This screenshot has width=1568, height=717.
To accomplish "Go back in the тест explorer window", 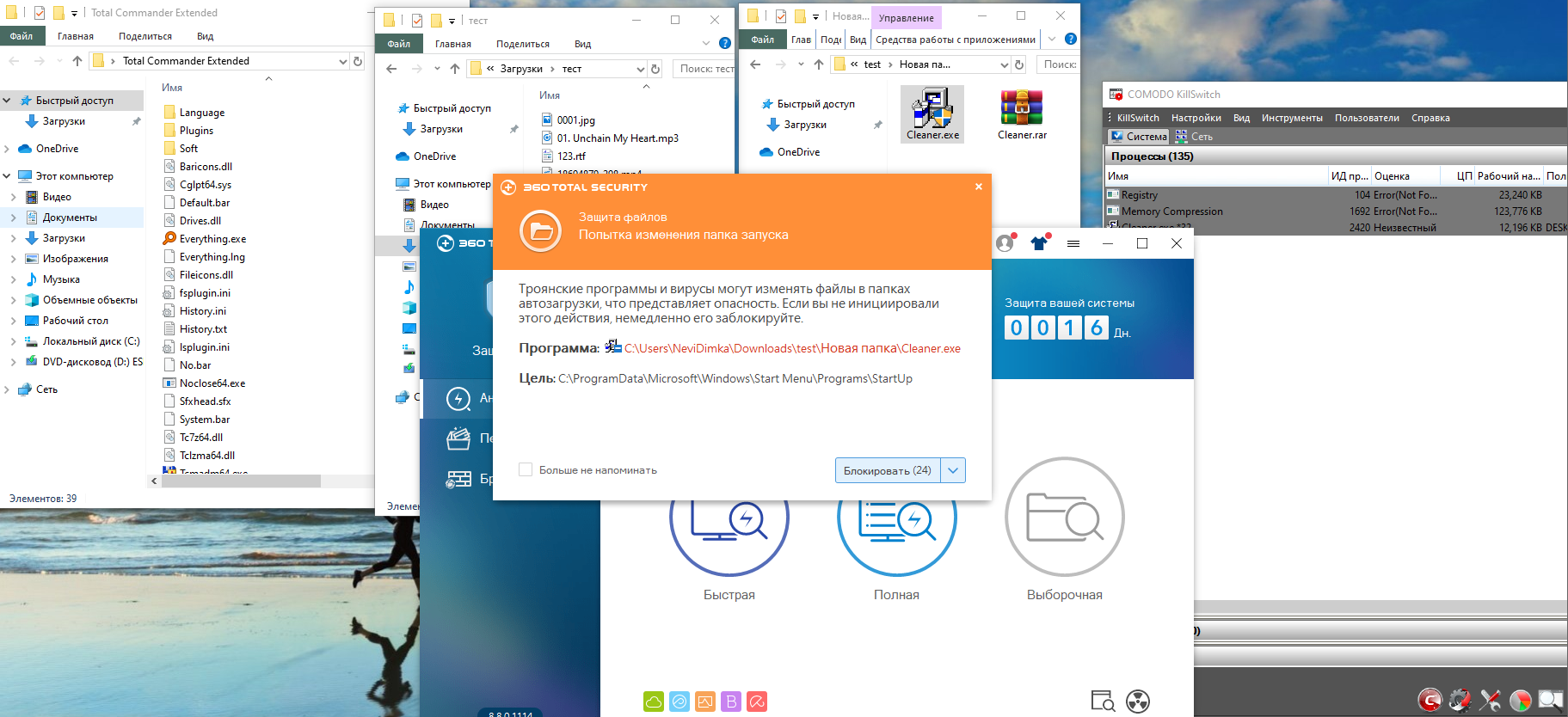I will click(x=391, y=69).
